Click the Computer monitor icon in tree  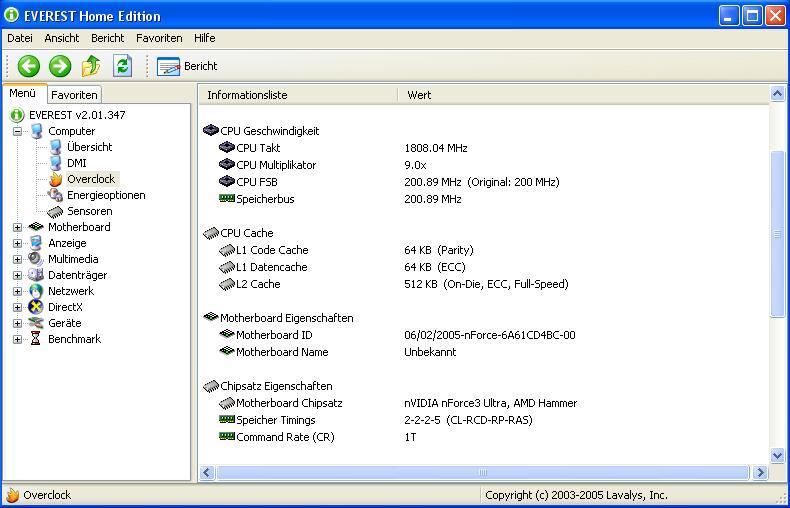pyautogui.click(x=36, y=131)
